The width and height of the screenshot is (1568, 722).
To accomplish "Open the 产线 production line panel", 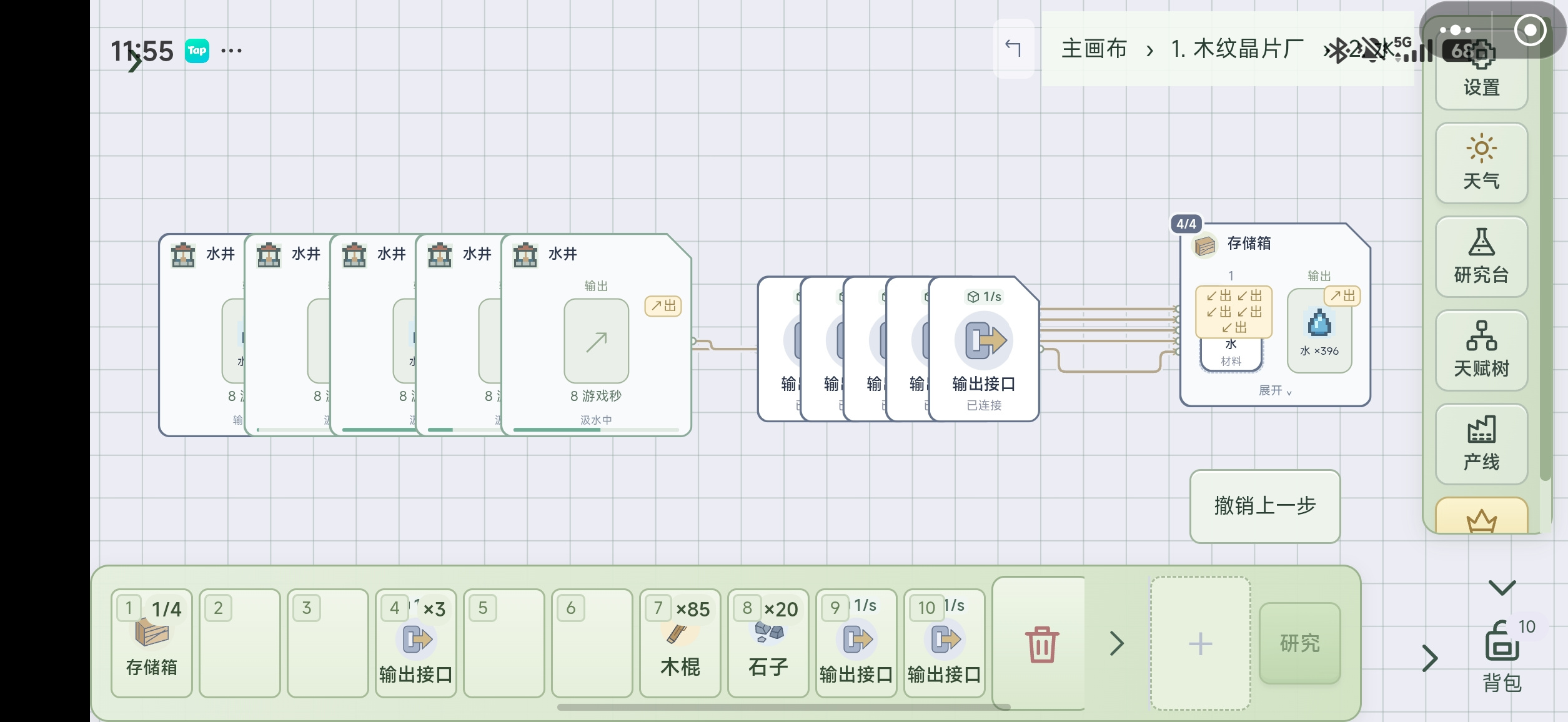I will [1481, 443].
